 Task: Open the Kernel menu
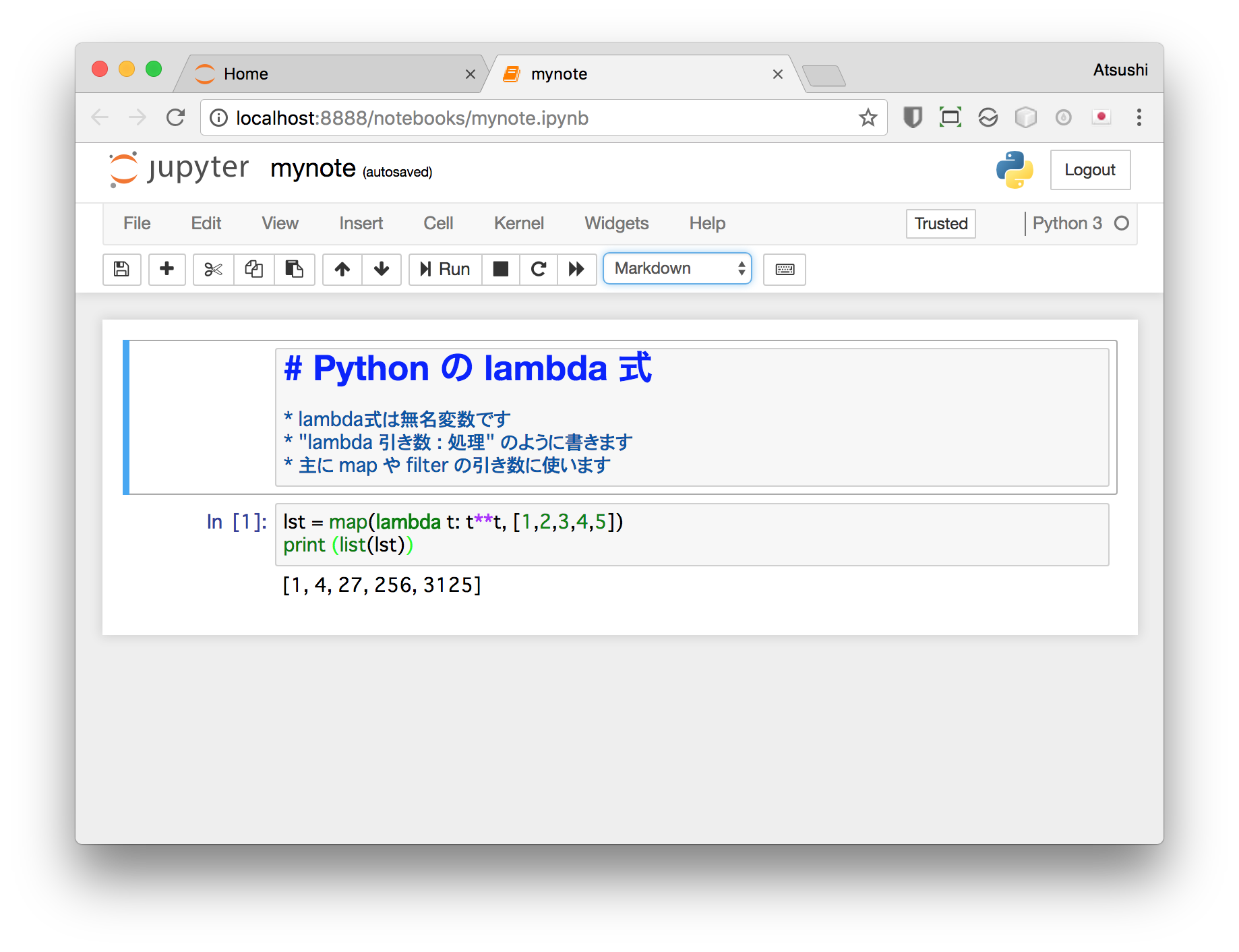518,223
